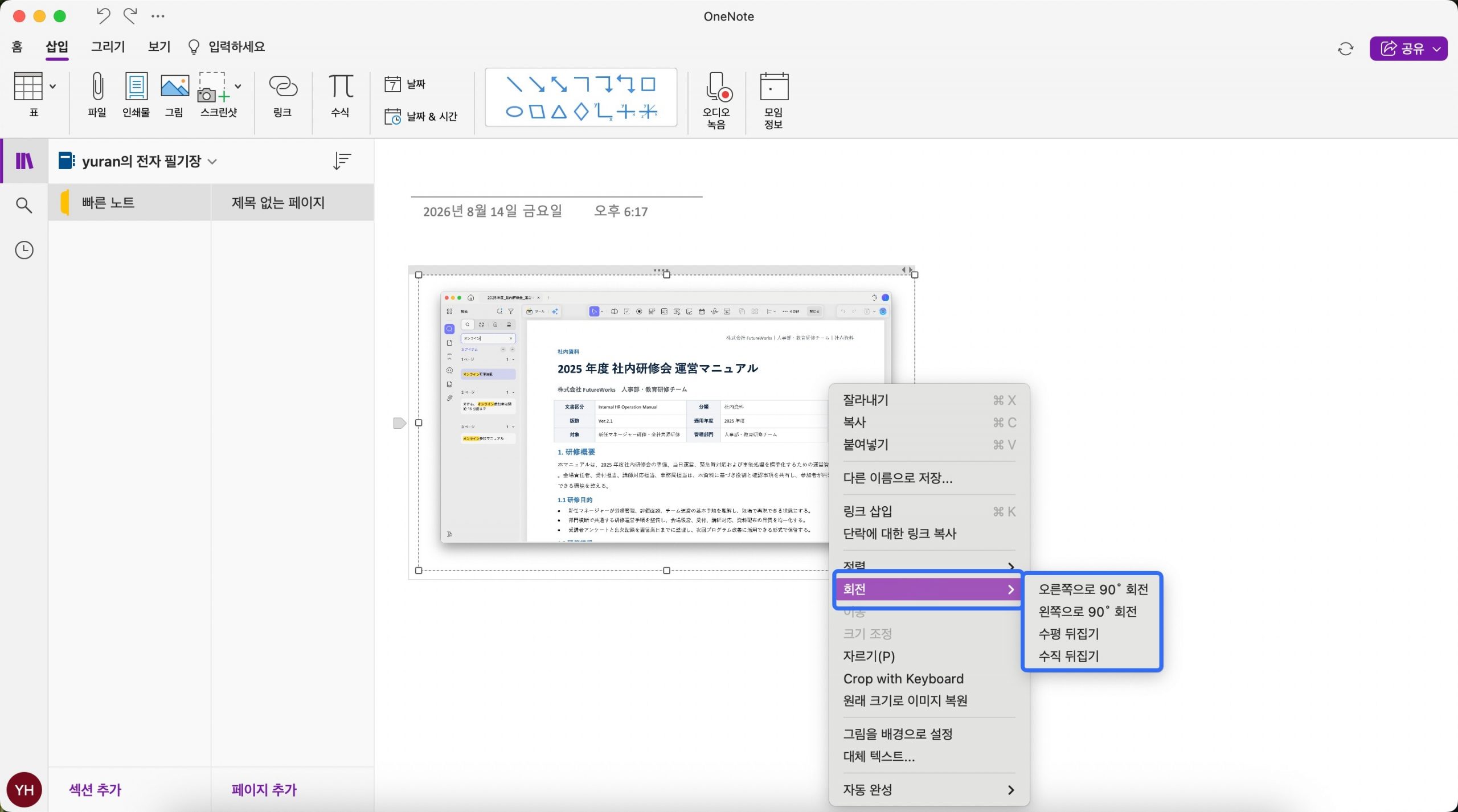Choose 단락에 대한 링크 복사

(929, 534)
